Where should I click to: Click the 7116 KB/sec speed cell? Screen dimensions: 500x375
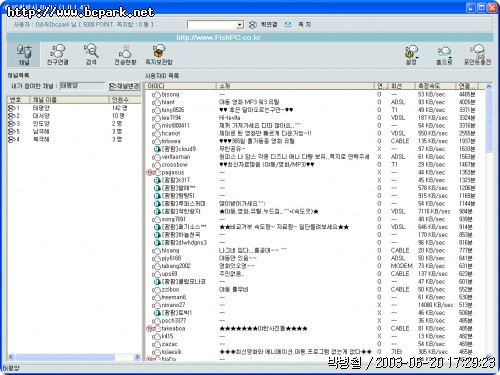[x=434, y=211]
